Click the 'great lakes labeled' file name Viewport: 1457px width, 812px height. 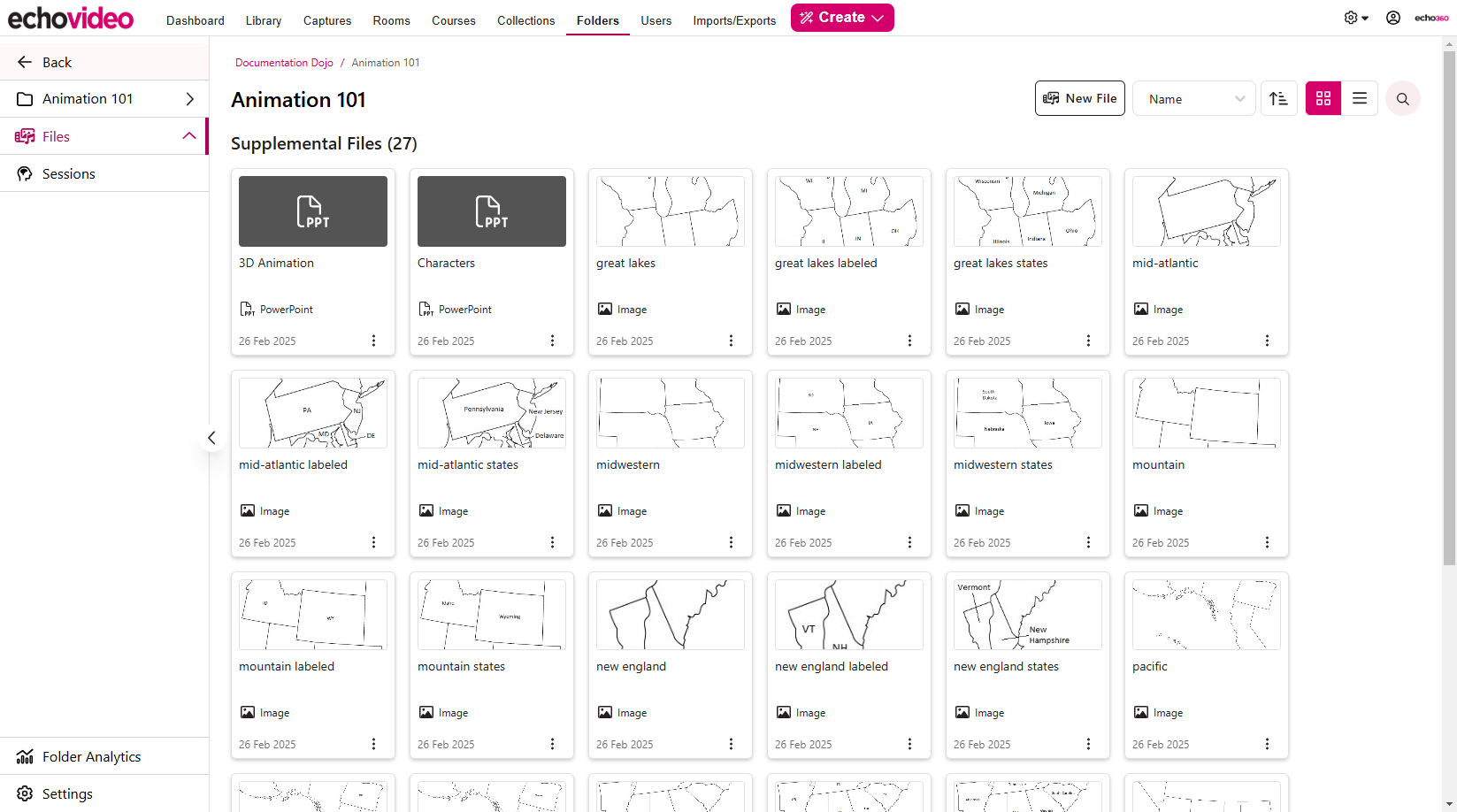tap(826, 263)
